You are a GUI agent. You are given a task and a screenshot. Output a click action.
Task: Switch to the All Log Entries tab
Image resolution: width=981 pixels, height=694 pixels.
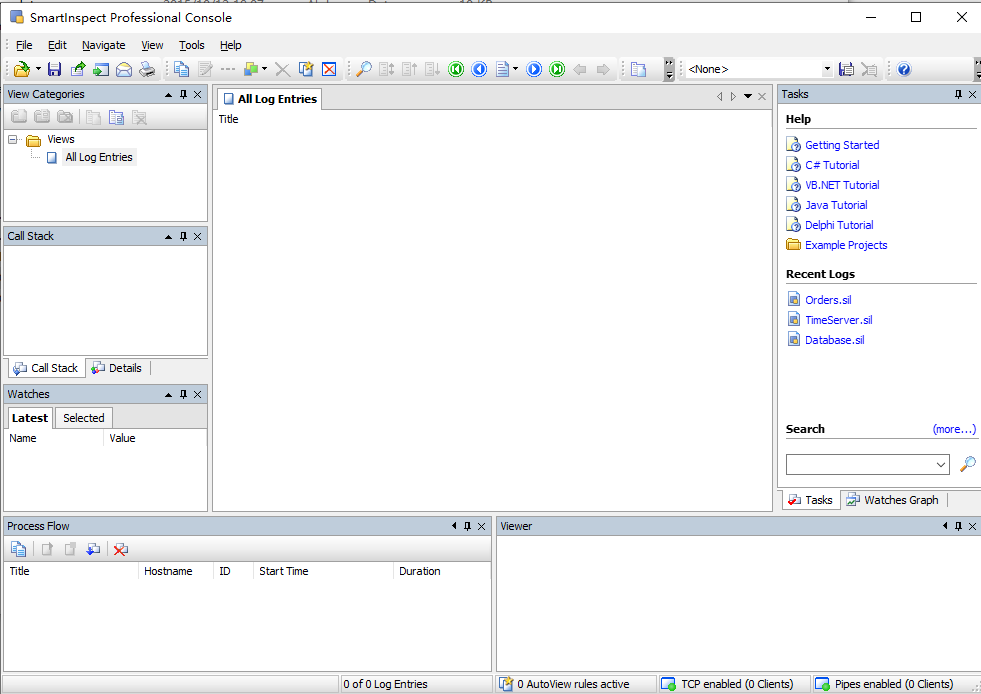point(270,99)
